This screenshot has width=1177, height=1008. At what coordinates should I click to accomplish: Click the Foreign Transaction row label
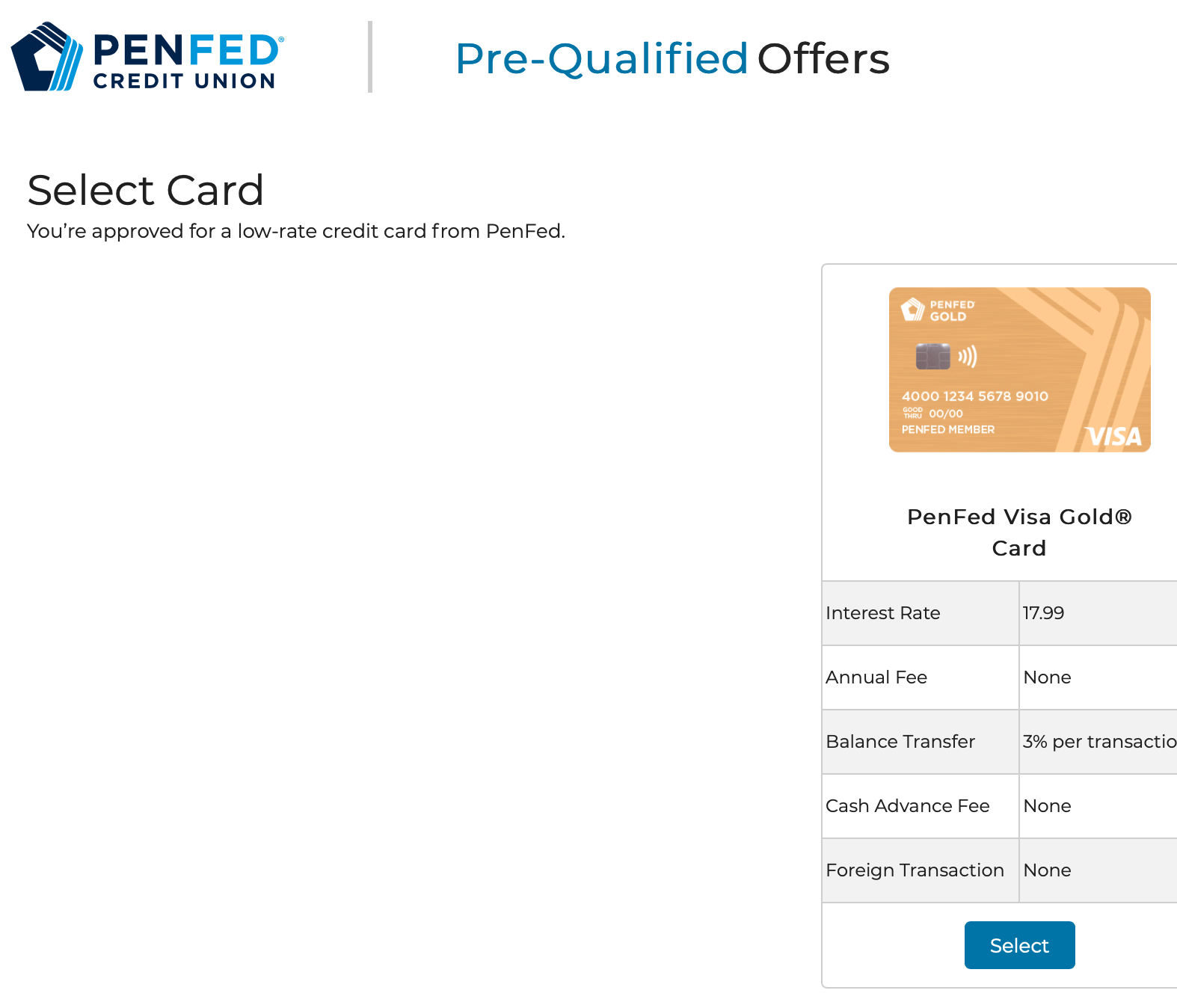(915, 870)
